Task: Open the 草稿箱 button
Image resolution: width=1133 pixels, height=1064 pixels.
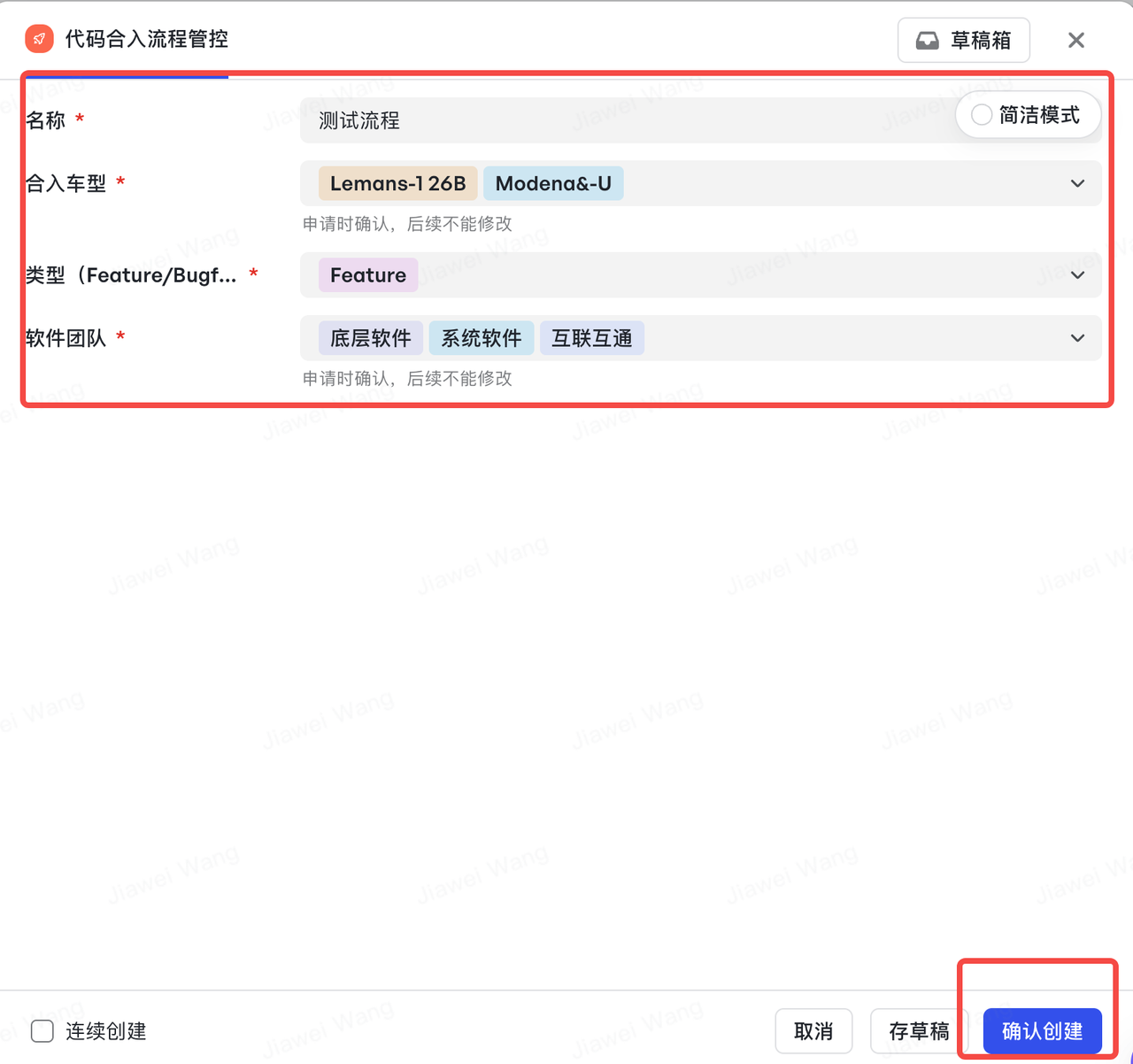Action: (x=964, y=41)
